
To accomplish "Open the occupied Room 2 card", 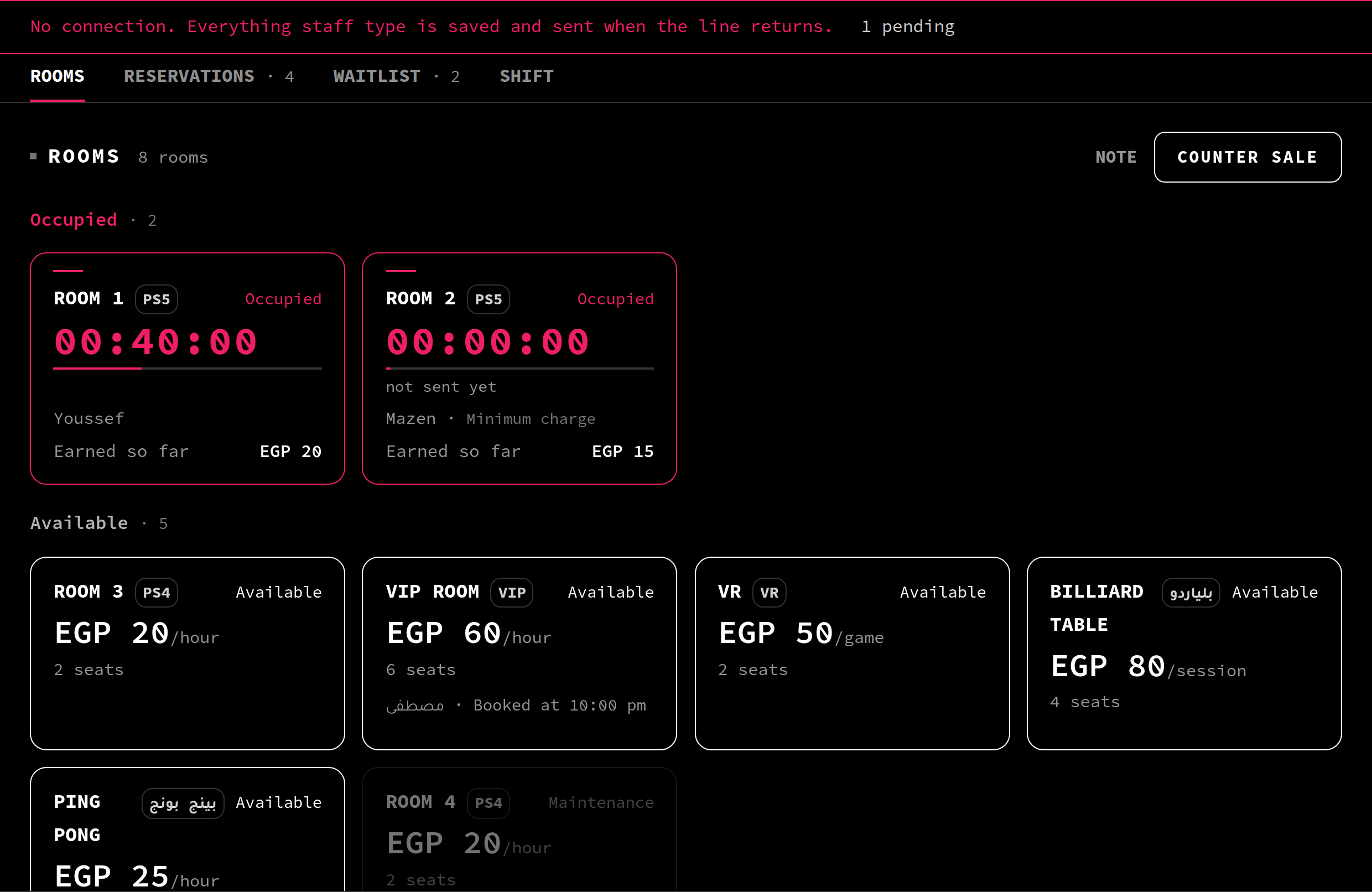I will pyautogui.click(x=519, y=369).
